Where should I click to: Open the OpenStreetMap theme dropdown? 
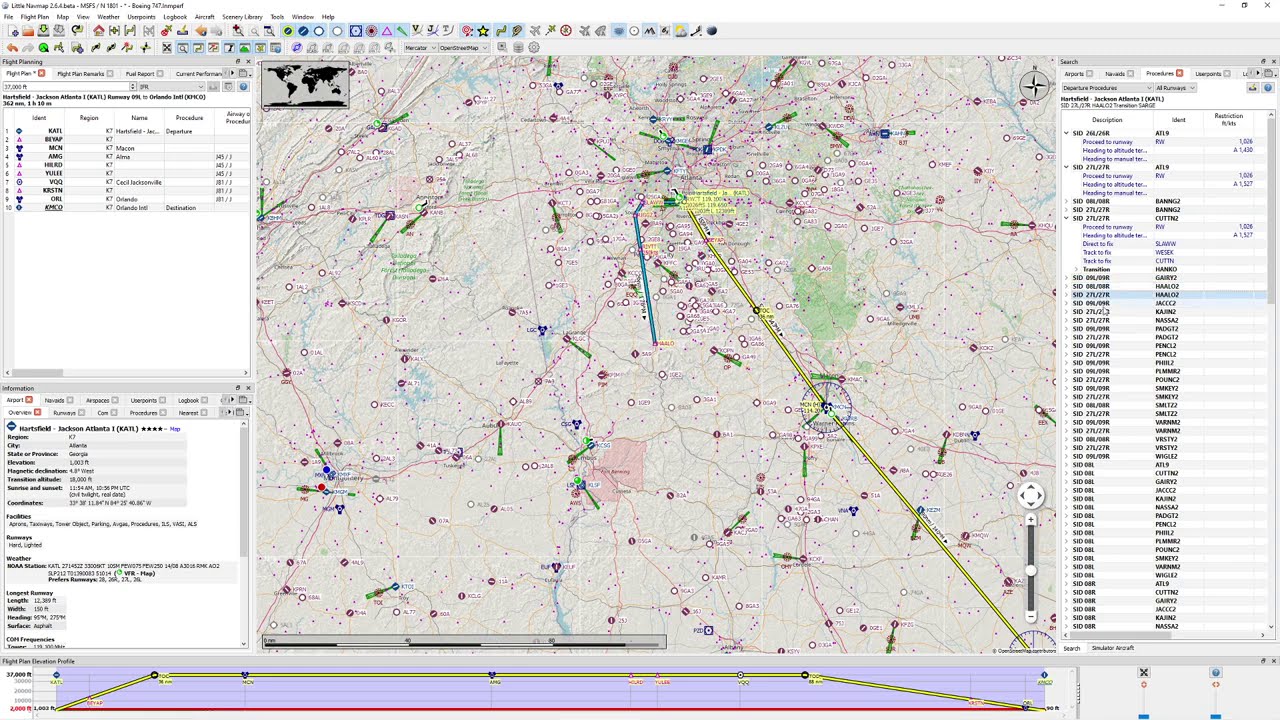[x=463, y=48]
